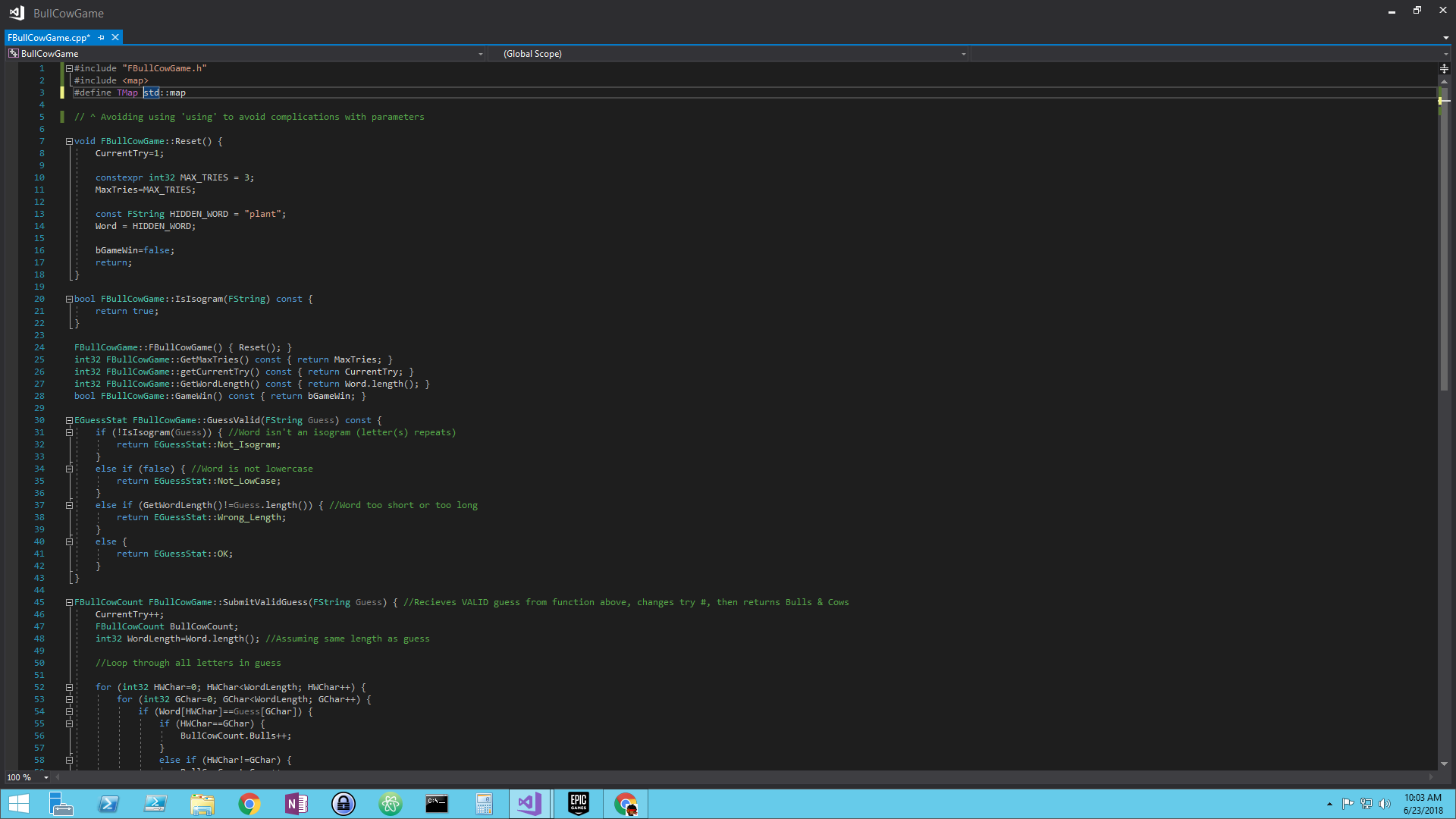1456x819 pixels.
Task: Click the editor split-window handle icon
Action: click(x=1444, y=68)
